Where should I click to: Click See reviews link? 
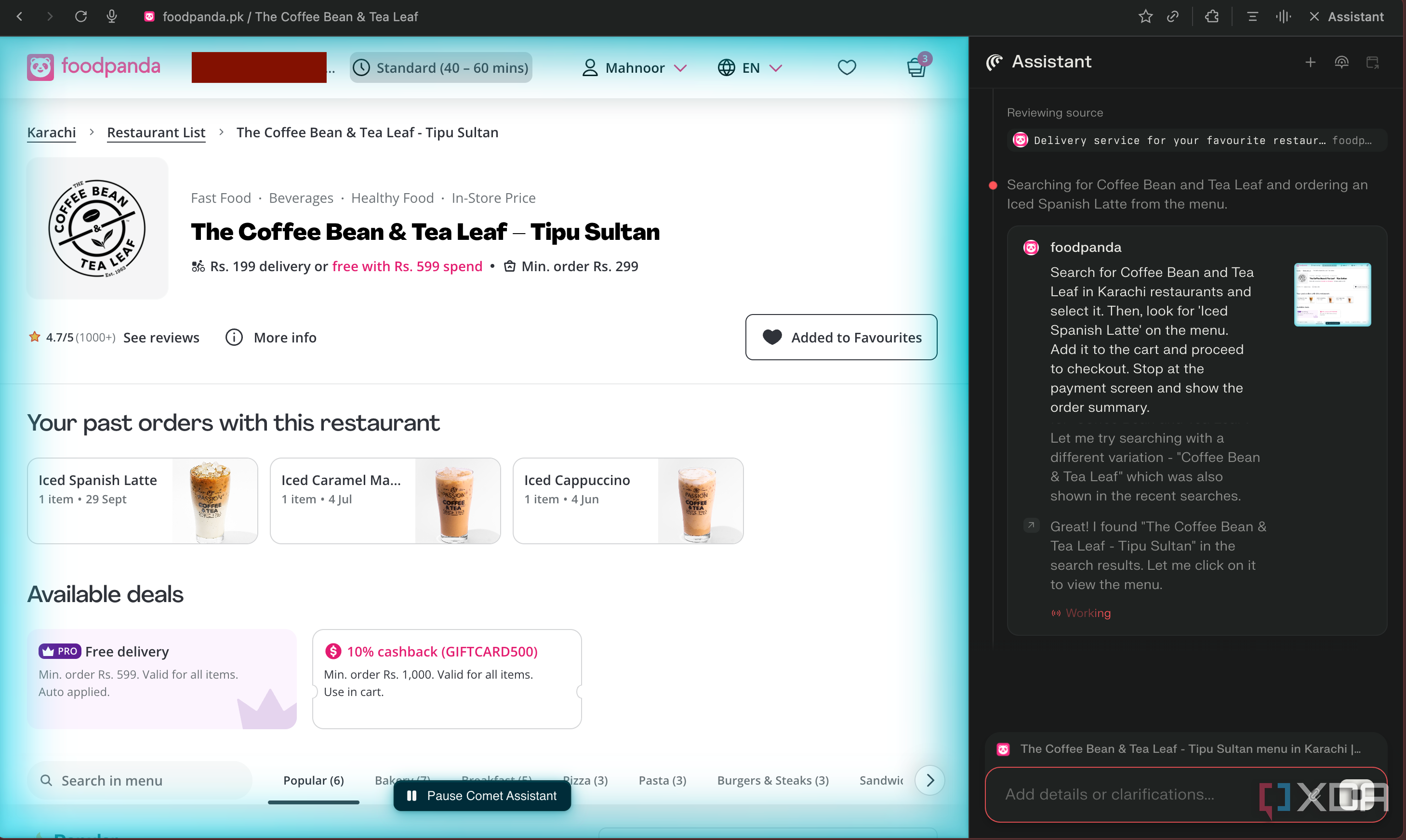(161, 337)
